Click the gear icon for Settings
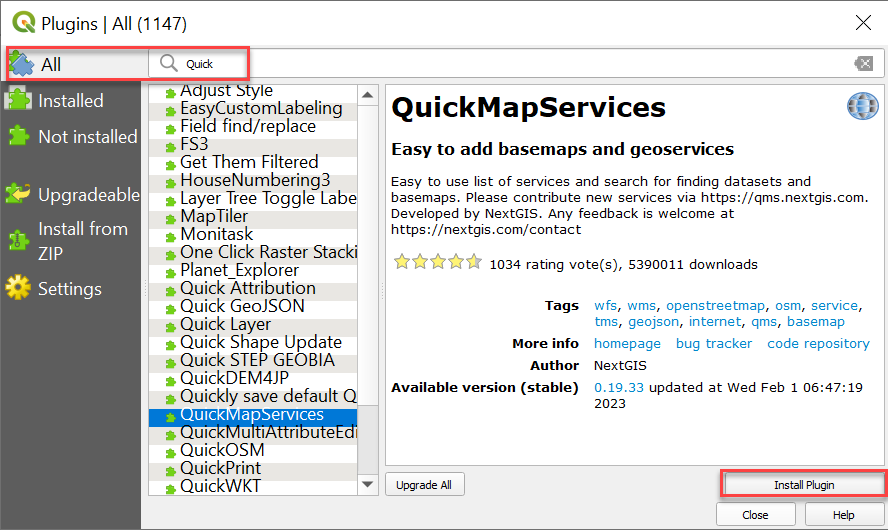The height and width of the screenshot is (530, 888). (19, 289)
